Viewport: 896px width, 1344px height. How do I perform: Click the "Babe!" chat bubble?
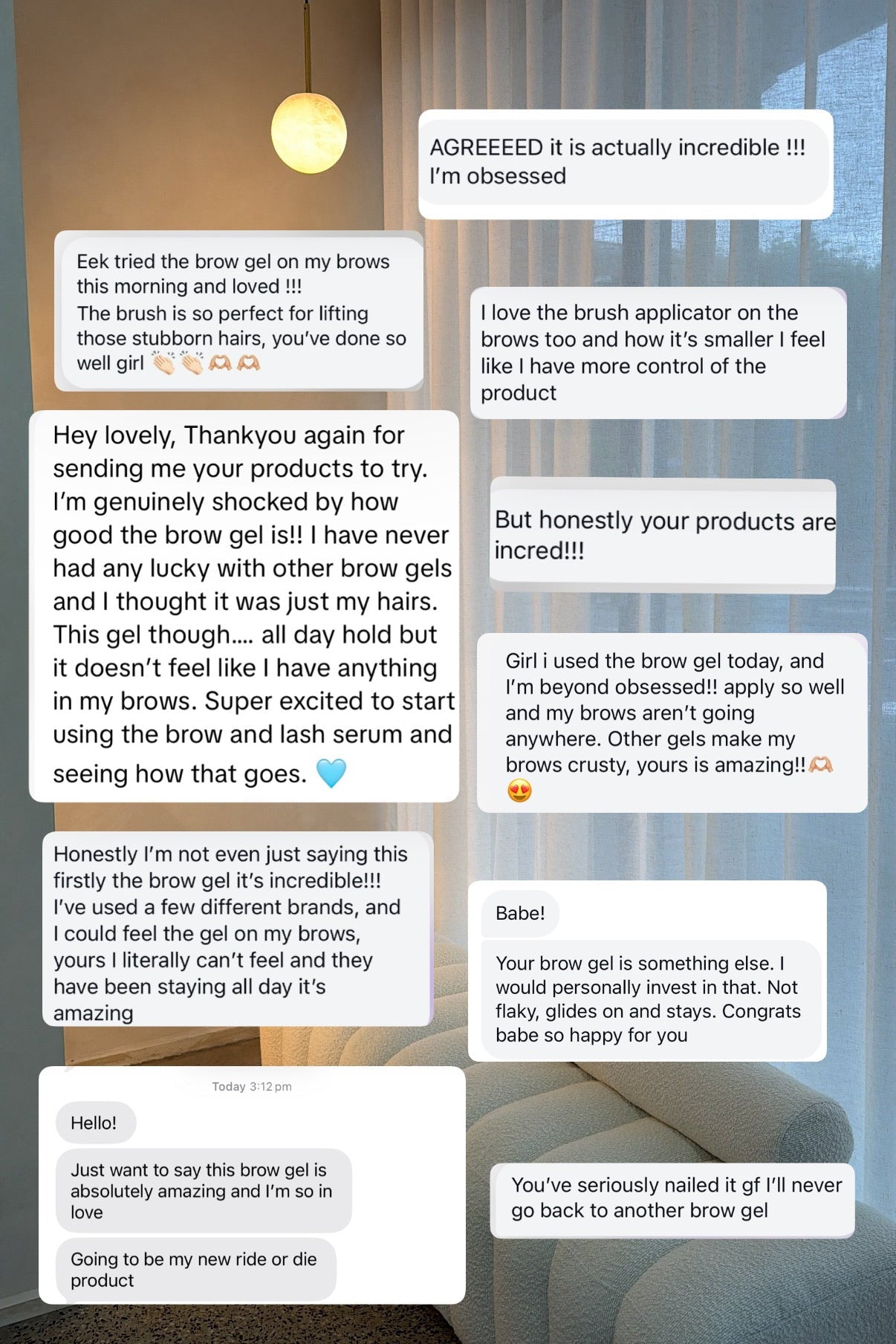[x=520, y=913]
